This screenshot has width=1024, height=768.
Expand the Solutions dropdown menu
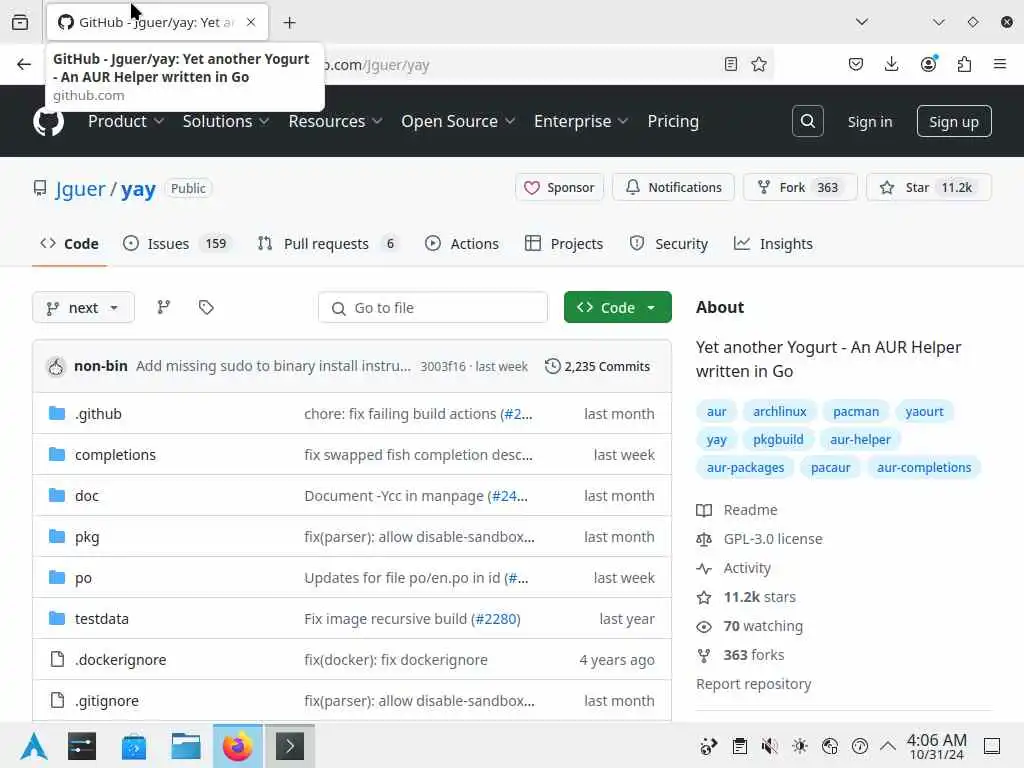click(226, 121)
